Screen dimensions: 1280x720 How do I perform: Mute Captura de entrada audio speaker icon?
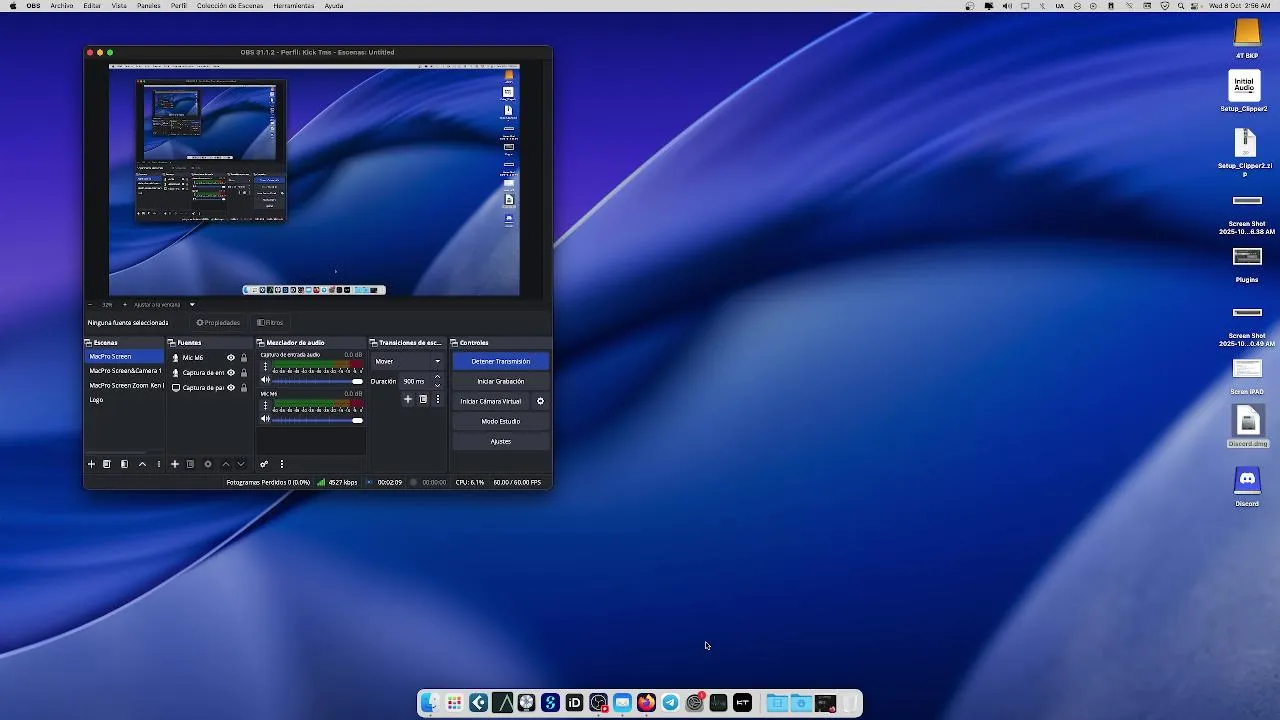click(x=265, y=380)
